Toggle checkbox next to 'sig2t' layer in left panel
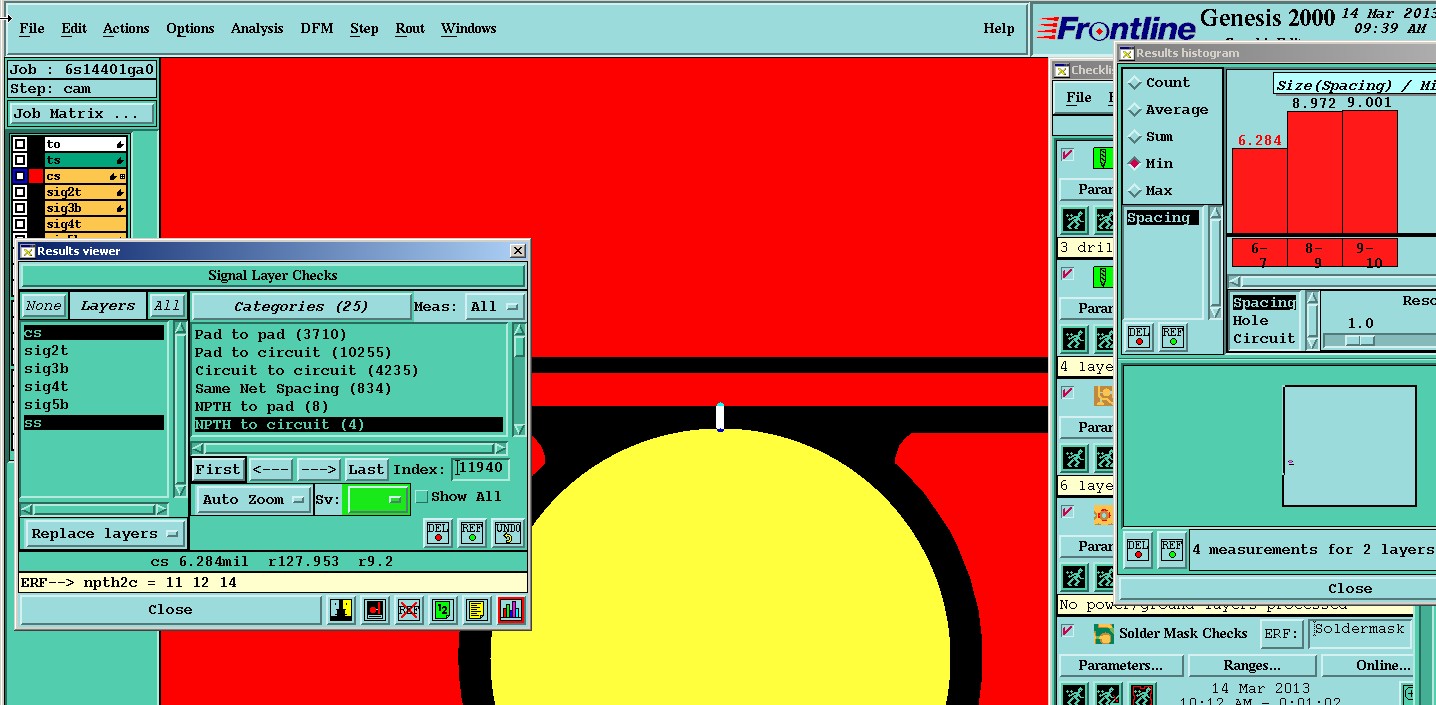The image size is (1436, 705). tap(20, 192)
